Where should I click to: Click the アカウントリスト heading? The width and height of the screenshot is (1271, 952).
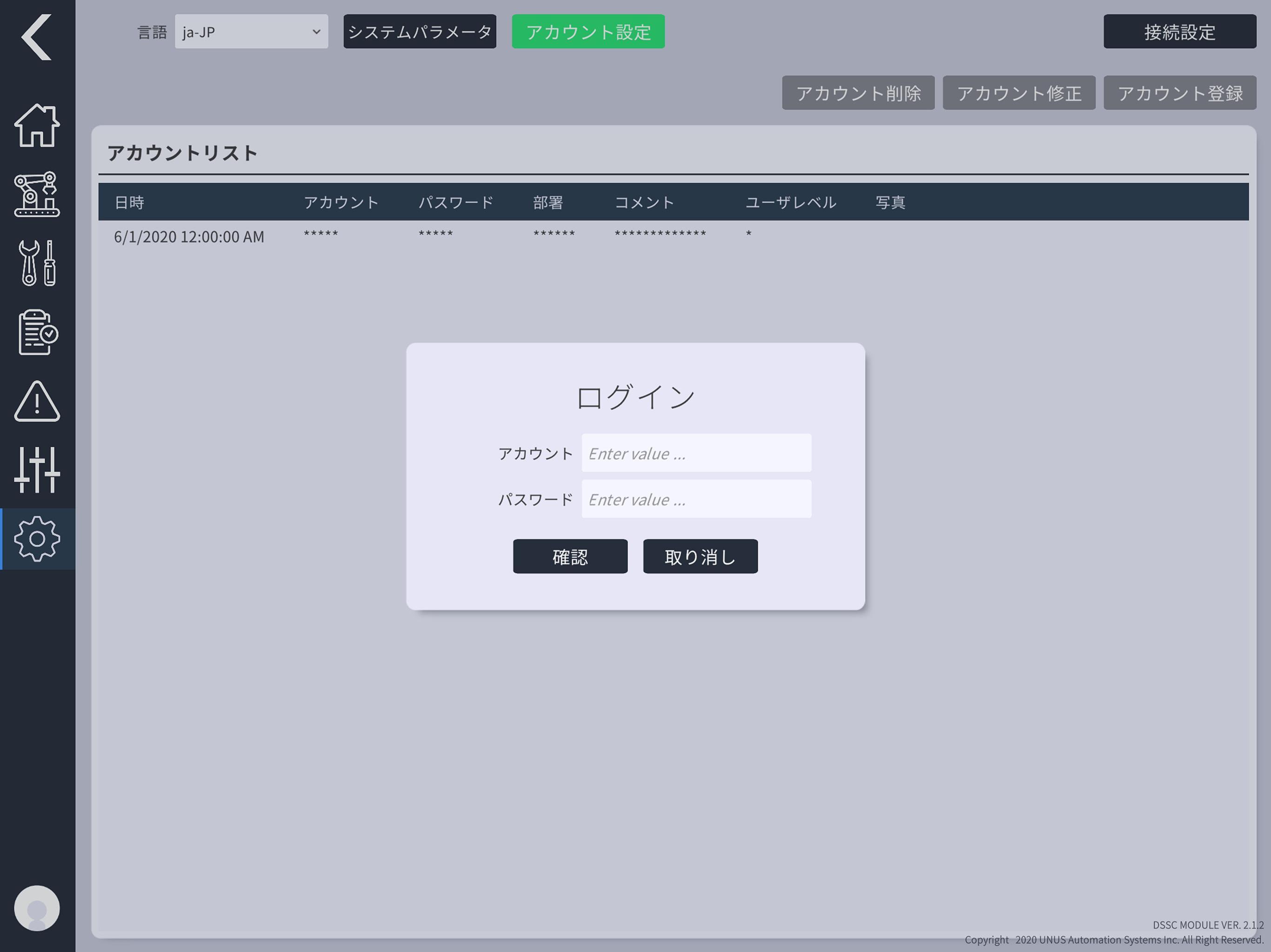click(183, 153)
